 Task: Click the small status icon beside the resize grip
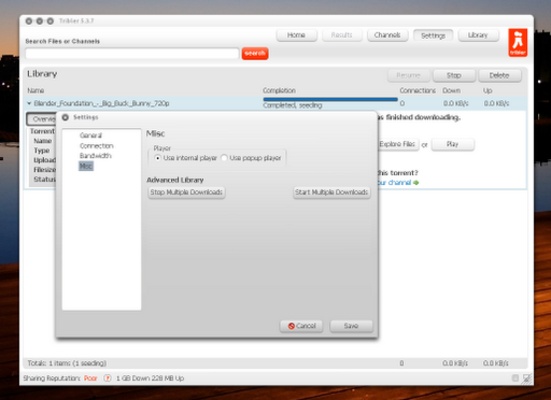click(515, 378)
